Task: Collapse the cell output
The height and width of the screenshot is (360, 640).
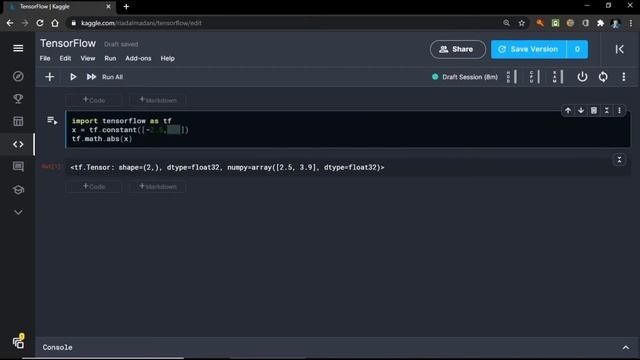Action: 619,160
